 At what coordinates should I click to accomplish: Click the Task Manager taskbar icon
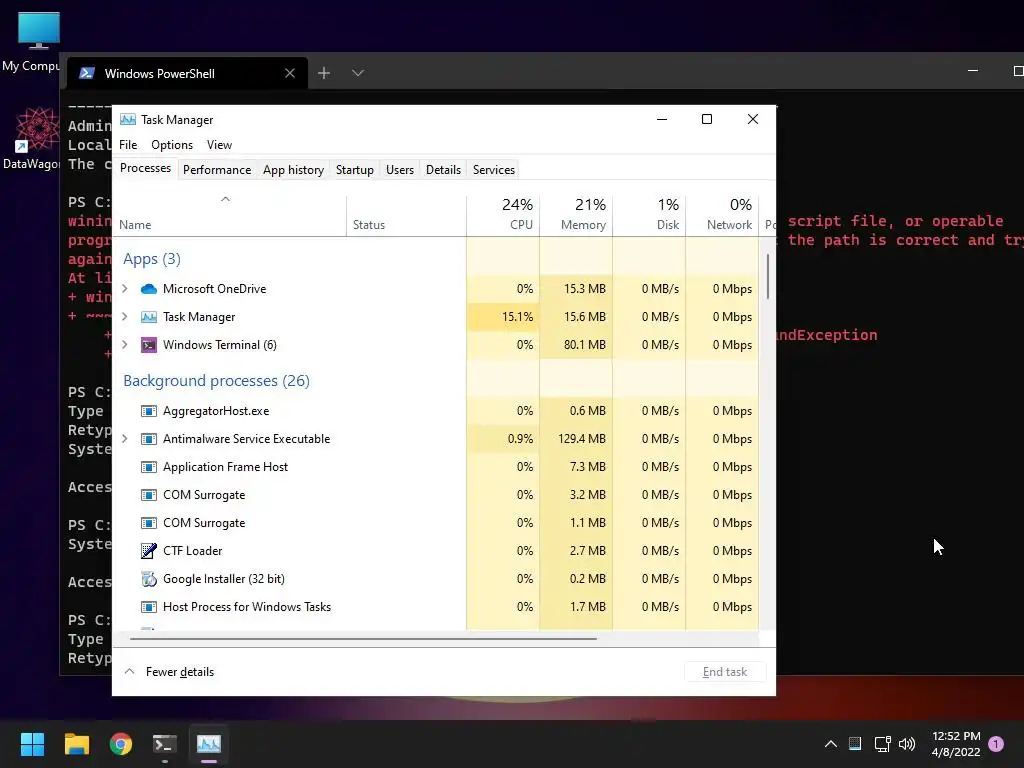[209, 744]
